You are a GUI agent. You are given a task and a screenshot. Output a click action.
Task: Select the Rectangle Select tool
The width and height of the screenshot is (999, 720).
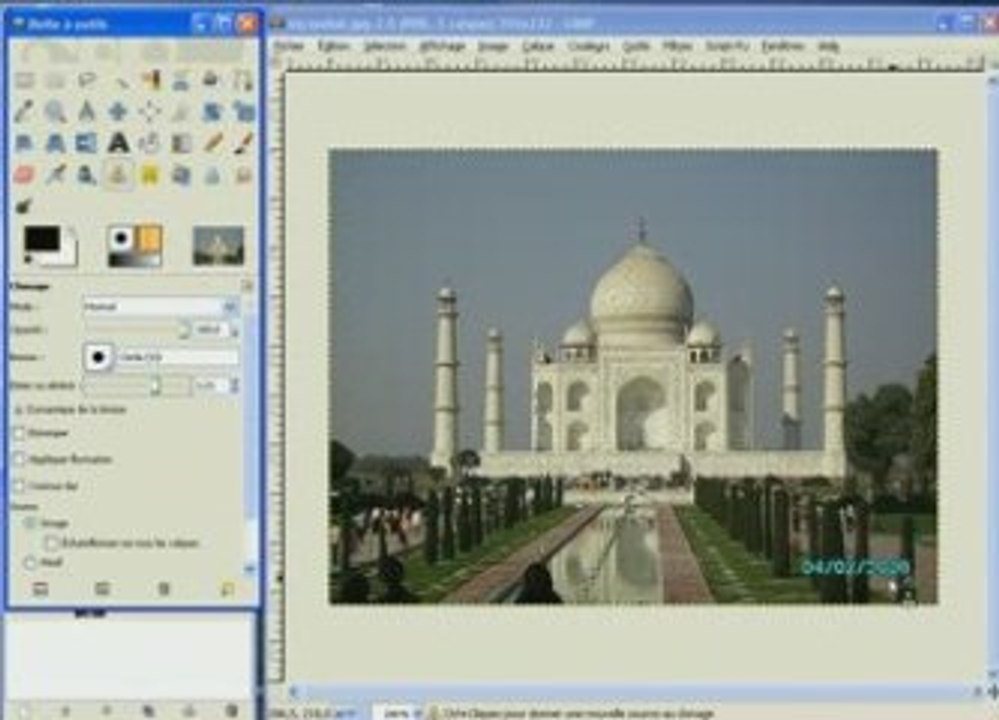25,80
